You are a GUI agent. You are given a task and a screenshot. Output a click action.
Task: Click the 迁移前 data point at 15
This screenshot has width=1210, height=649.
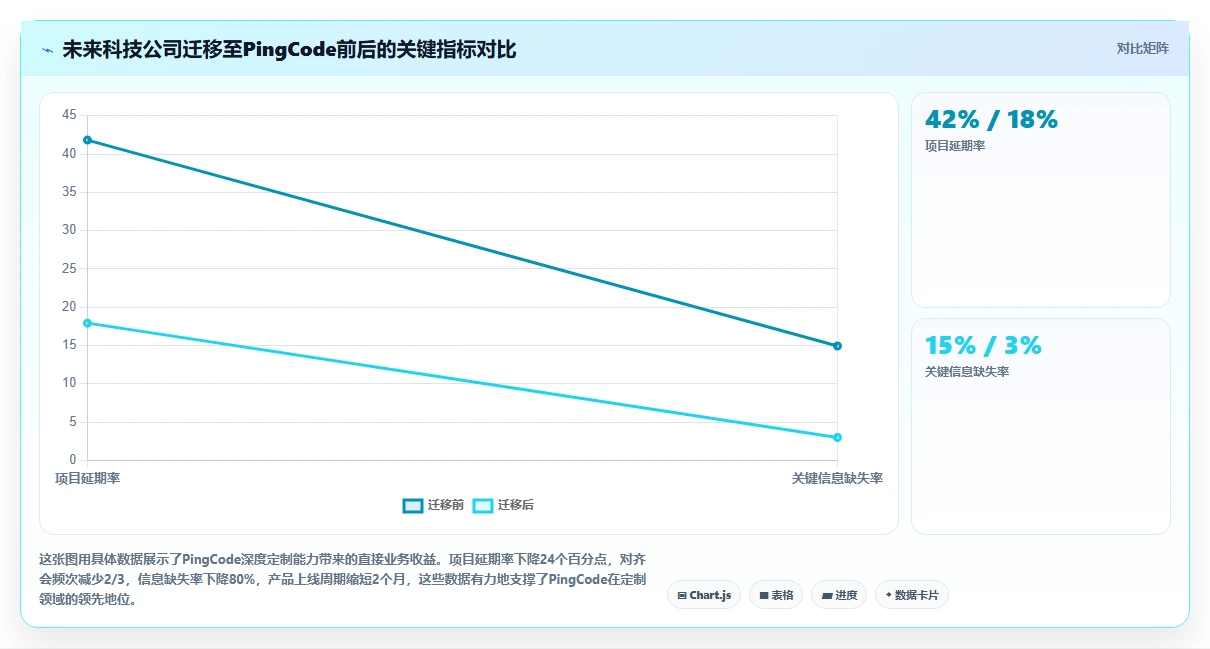[837, 346]
